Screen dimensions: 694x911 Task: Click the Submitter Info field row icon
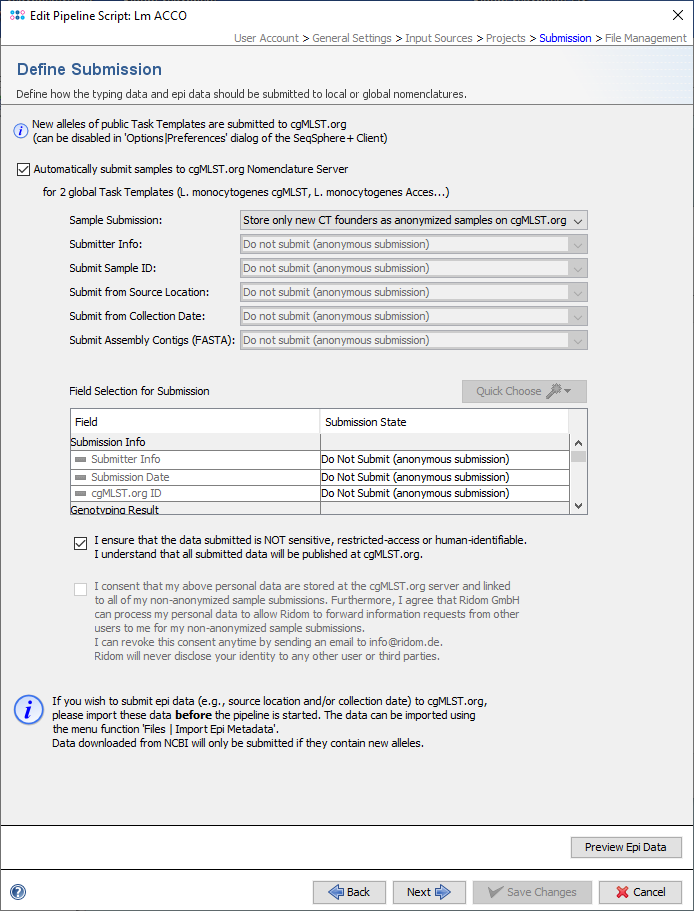tap(81, 460)
